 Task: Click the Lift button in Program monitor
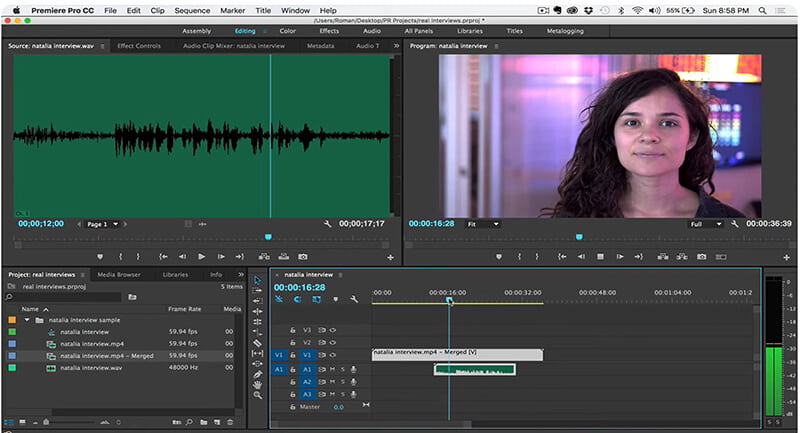pyautogui.click(x=663, y=257)
